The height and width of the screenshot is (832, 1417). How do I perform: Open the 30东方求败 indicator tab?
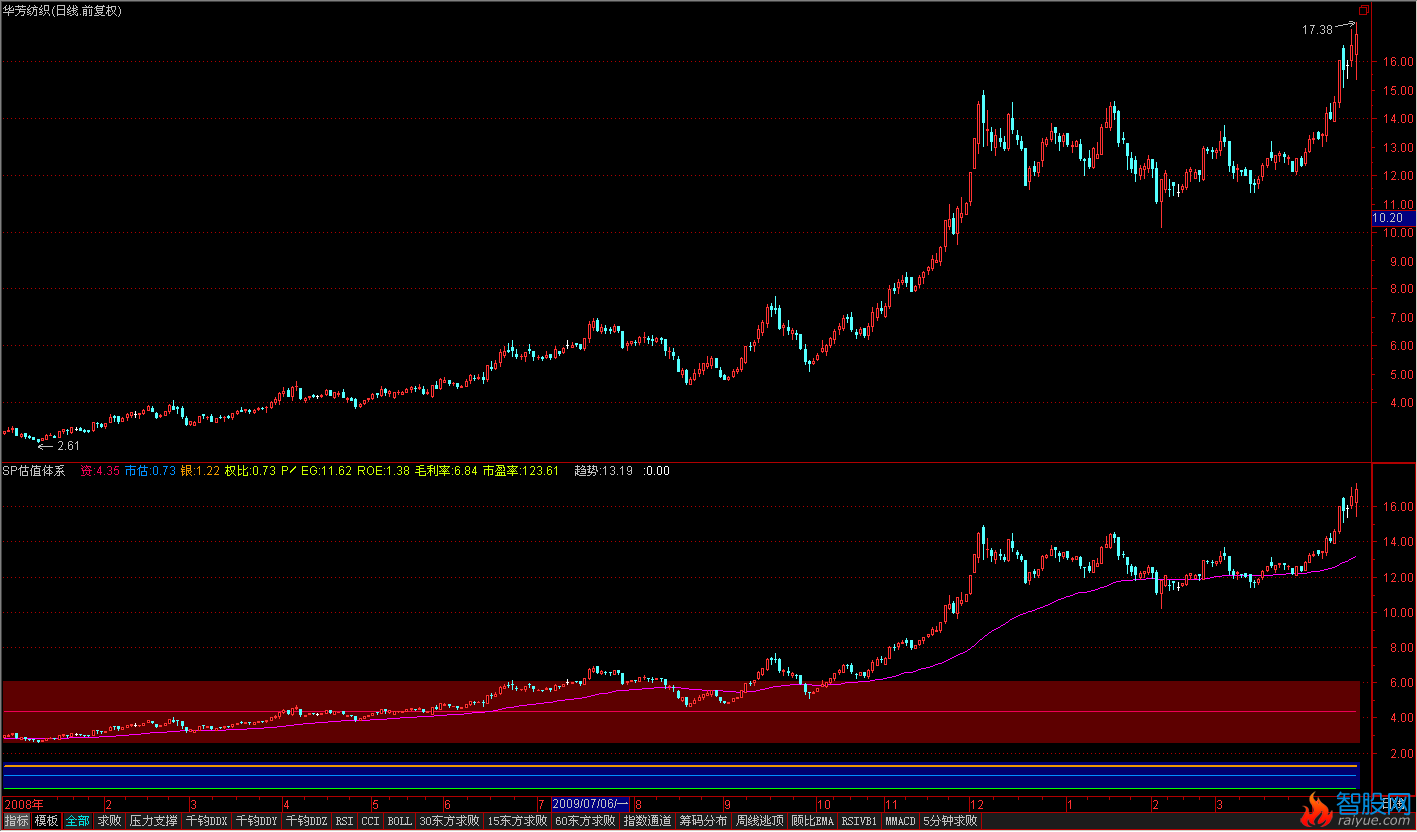[449, 821]
